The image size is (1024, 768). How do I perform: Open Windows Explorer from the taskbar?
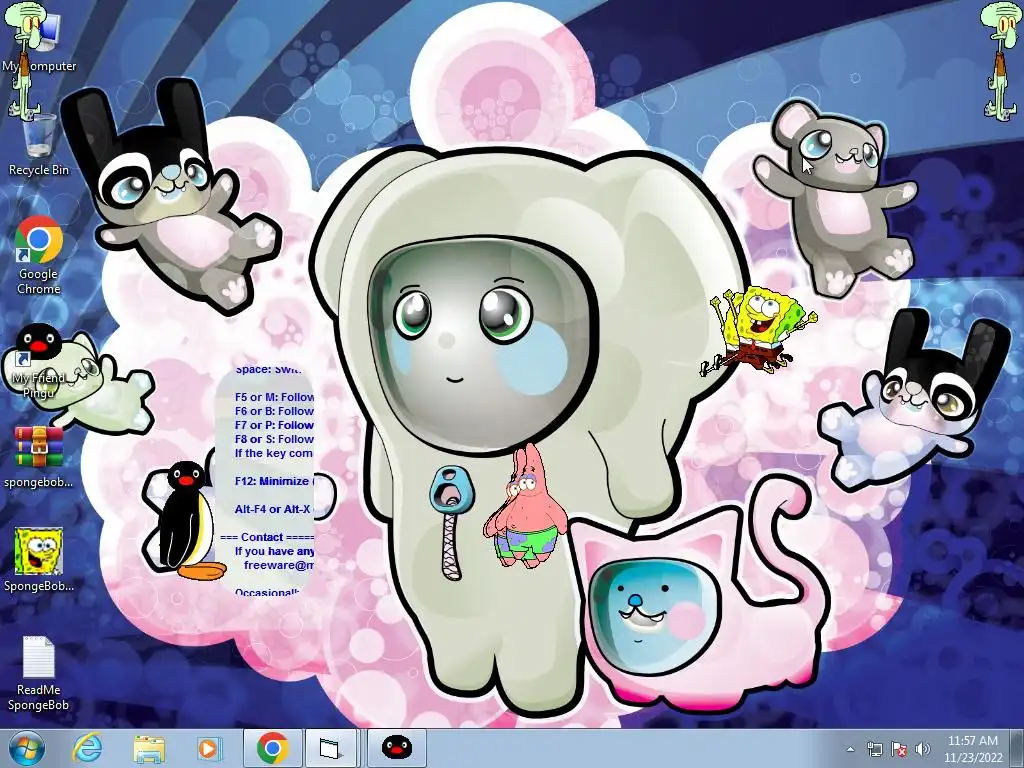pos(149,748)
